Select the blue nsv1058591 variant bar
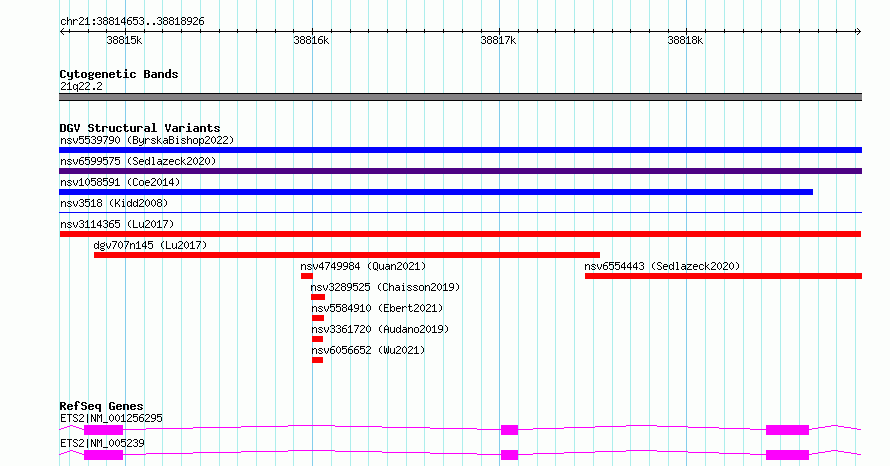 click(436, 192)
